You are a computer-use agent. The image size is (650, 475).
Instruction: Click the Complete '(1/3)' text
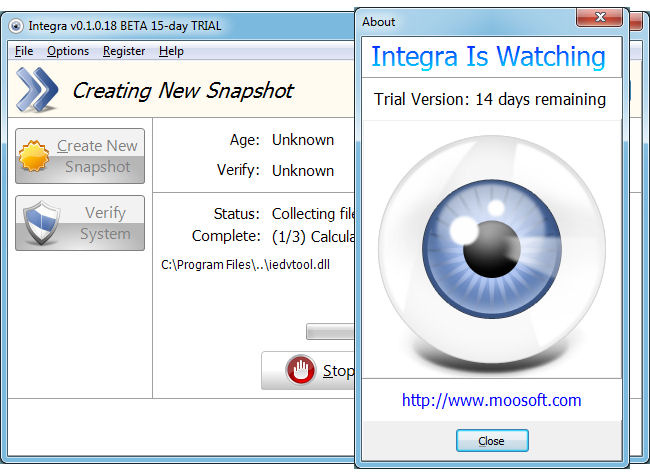point(289,237)
